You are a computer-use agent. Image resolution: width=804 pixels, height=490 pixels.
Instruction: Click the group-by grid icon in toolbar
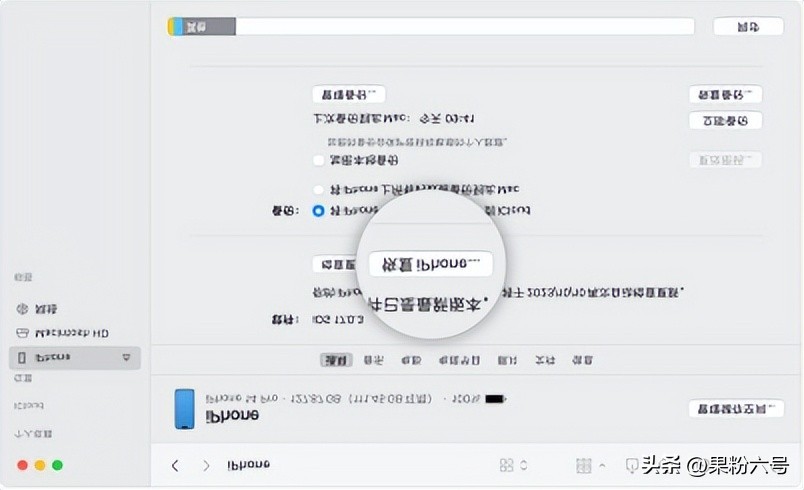(584, 465)
